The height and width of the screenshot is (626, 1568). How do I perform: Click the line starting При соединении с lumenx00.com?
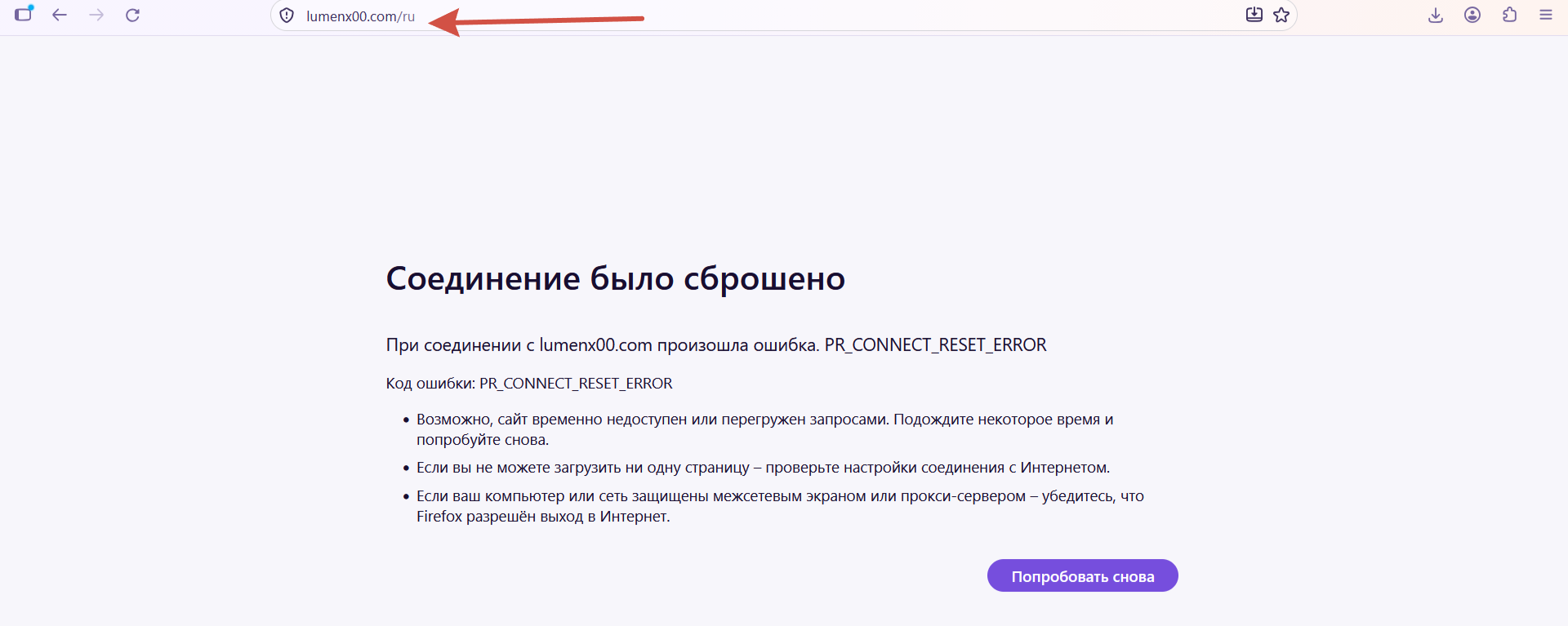click(716, 344)
